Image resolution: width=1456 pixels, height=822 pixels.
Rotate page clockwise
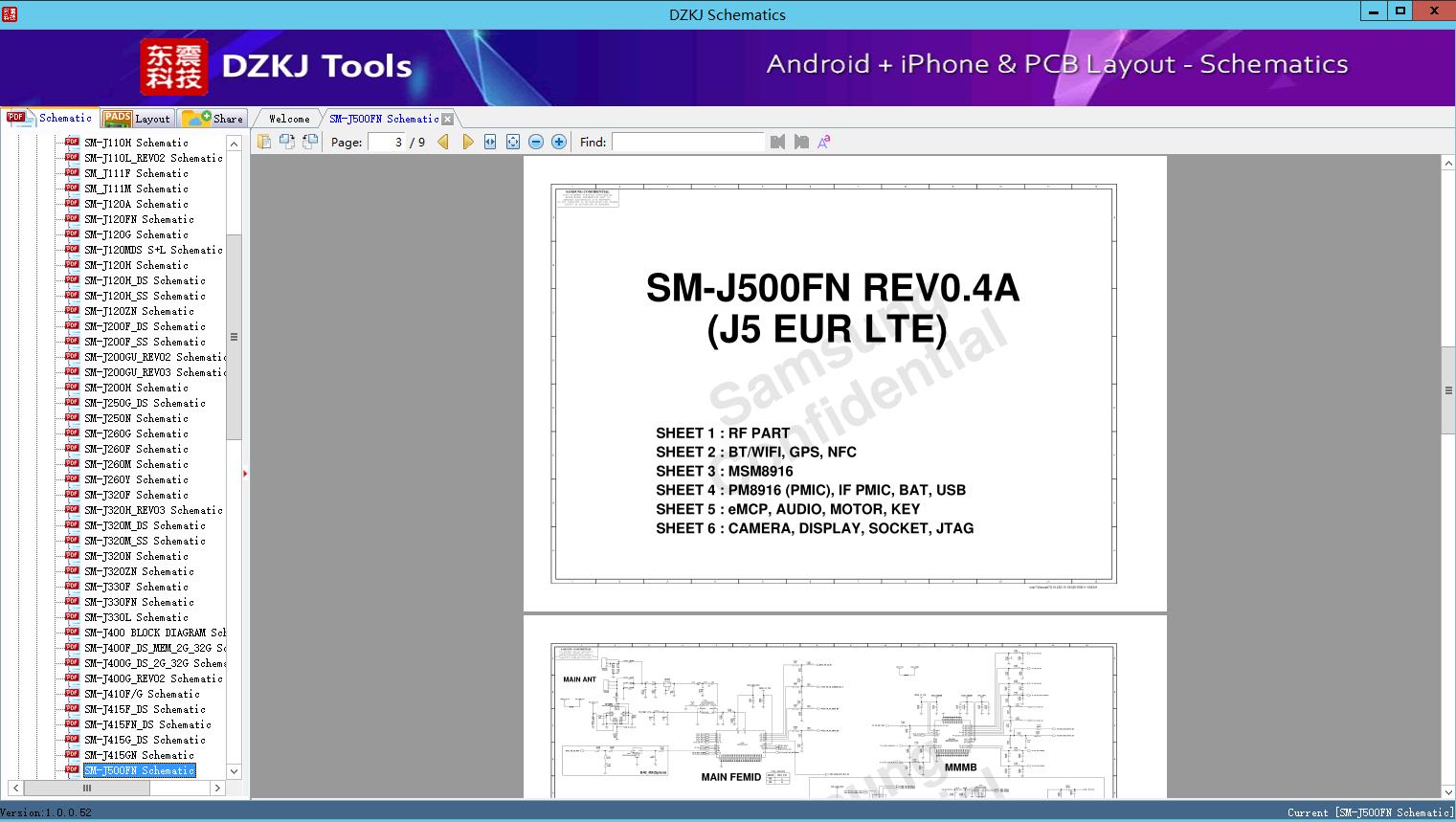tap(310, 142)
